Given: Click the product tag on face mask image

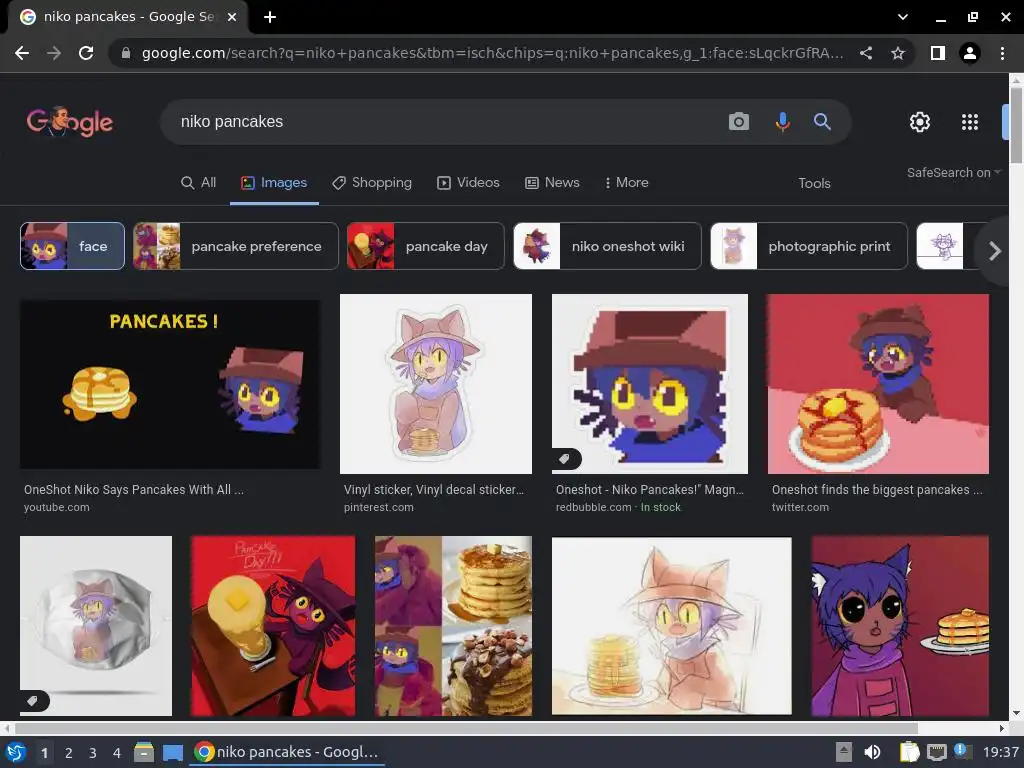Looking at the screenshot, I should pyautogui.click(x=33, y=701).
